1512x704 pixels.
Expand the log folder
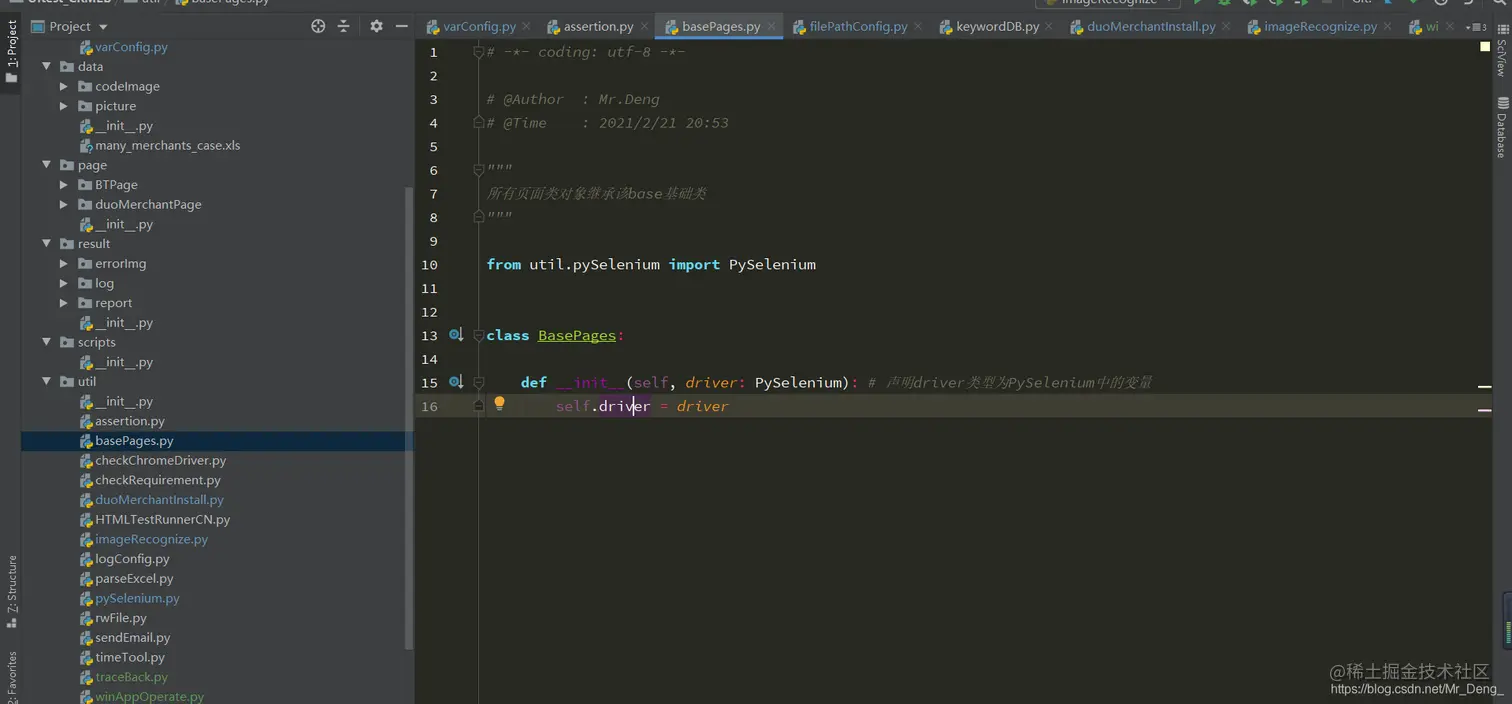[64, 284]
